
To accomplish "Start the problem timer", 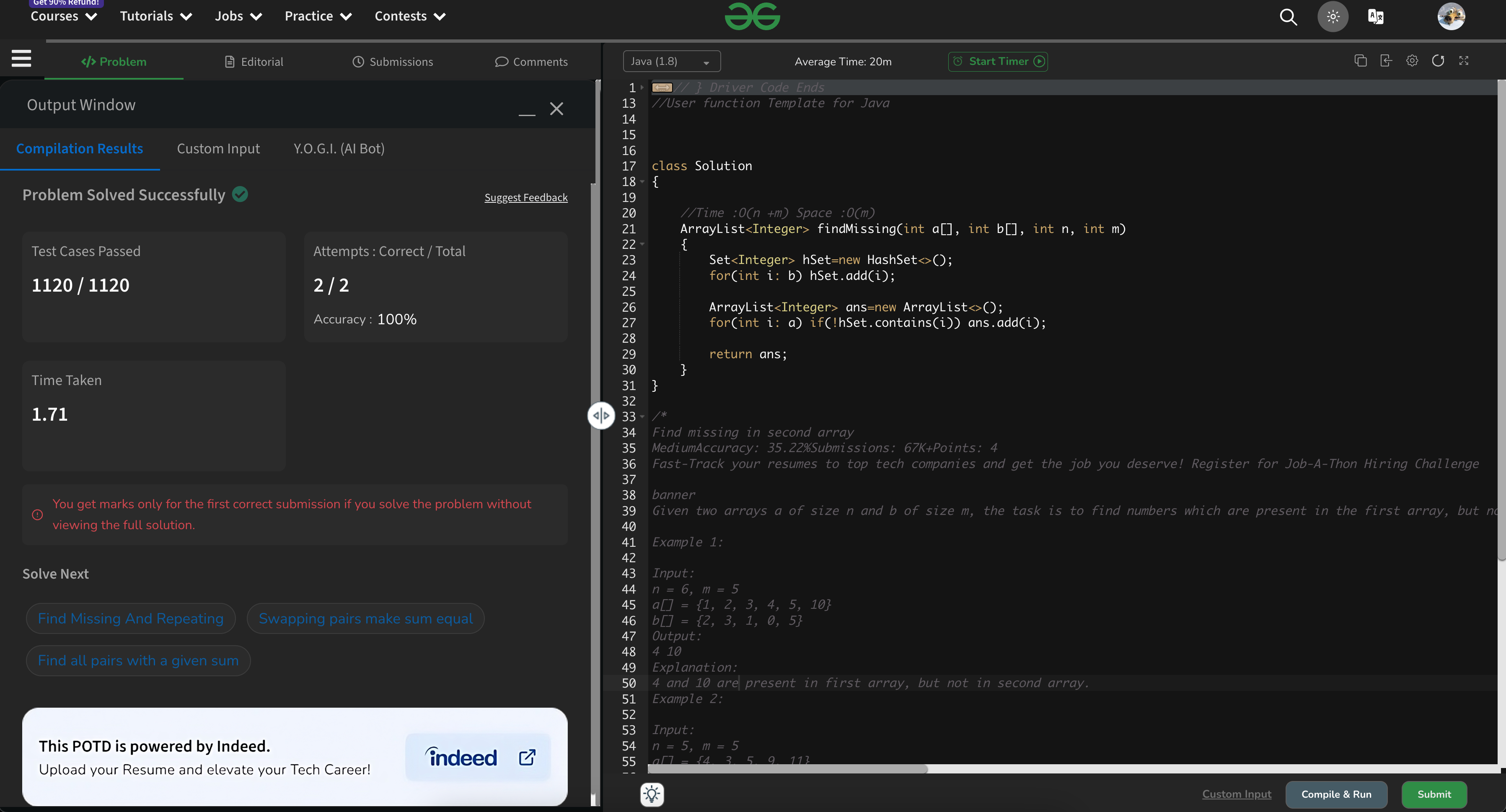I will coord(998,62).
